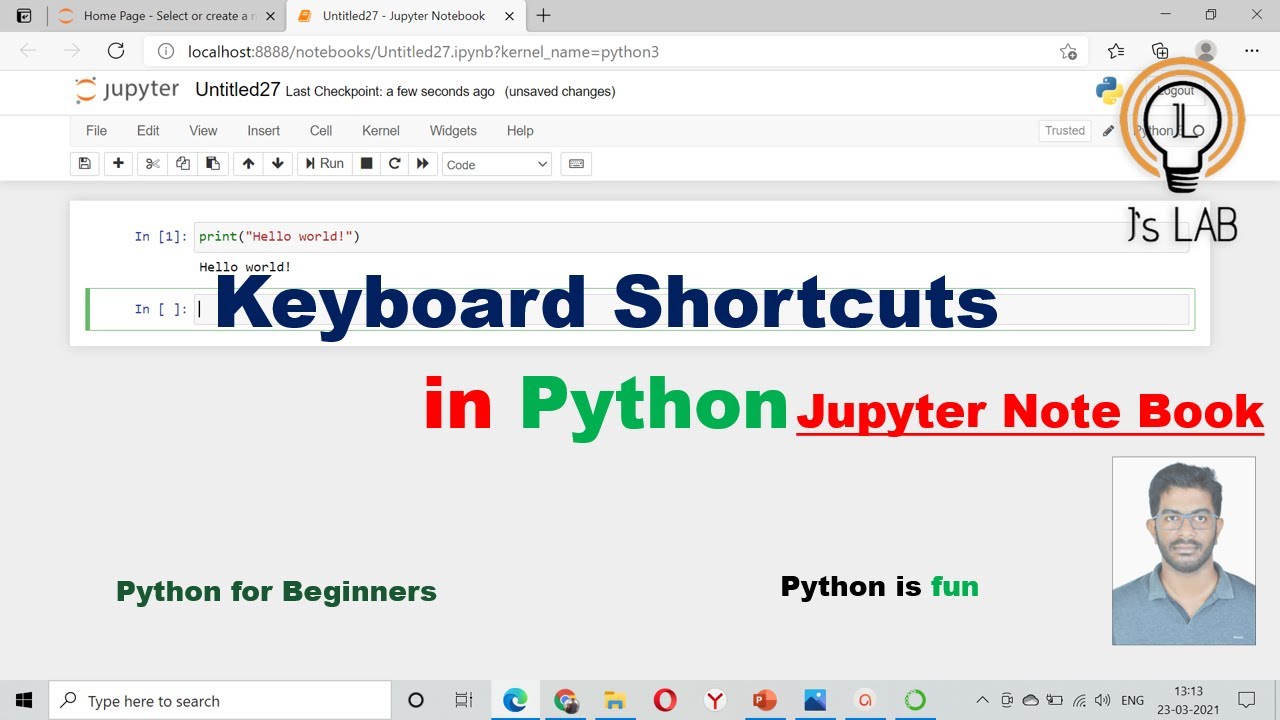Open ENG language input selector
Viewport: 1280px width, 720px height.
[1132, 701]
